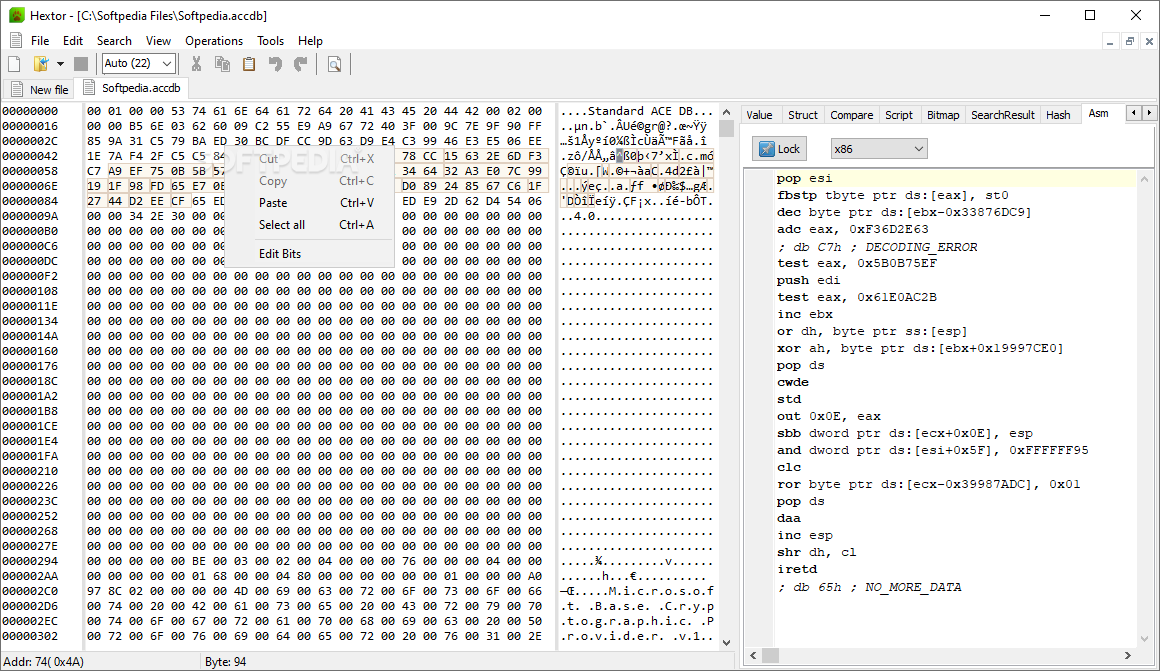Click the New file toolbar icon
The width and height of the screenshot is (1160, 671).
(14, 64)
